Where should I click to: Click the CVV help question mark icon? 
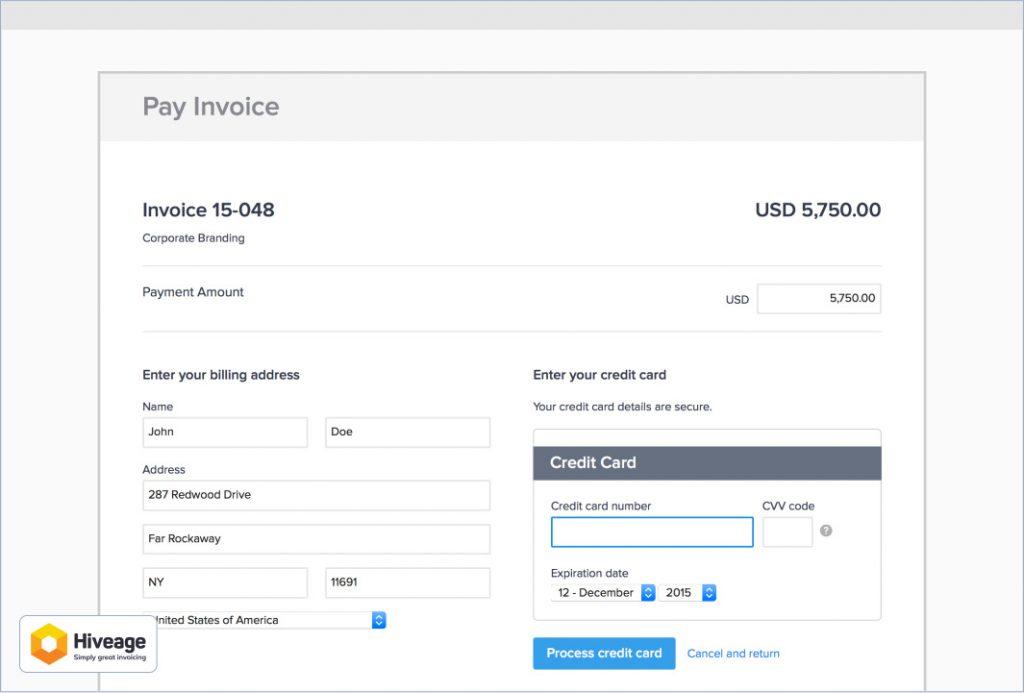coord(826,531)
